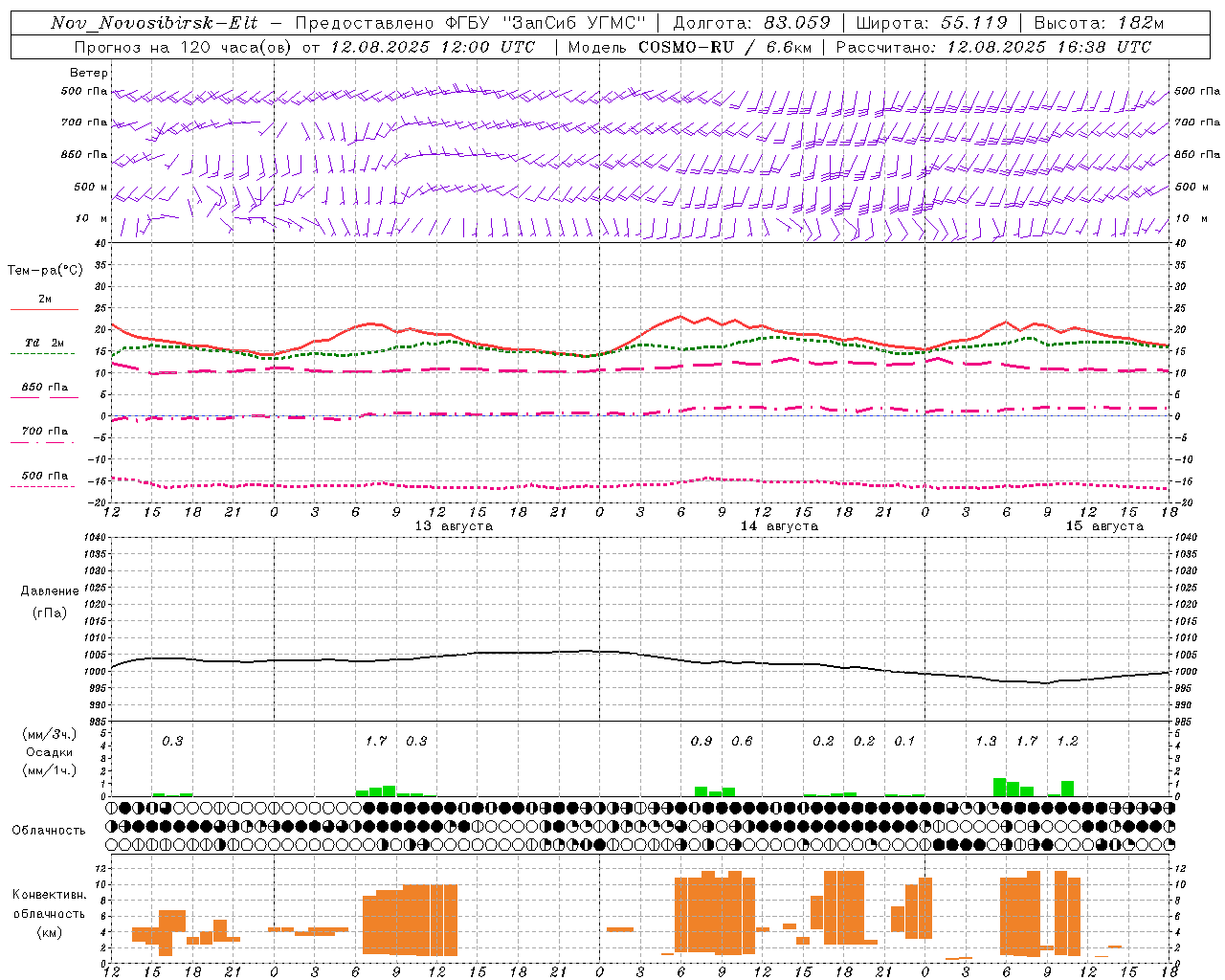Click the station title Nov_Novosibirsk-Elt

click(x=153, y=23)
